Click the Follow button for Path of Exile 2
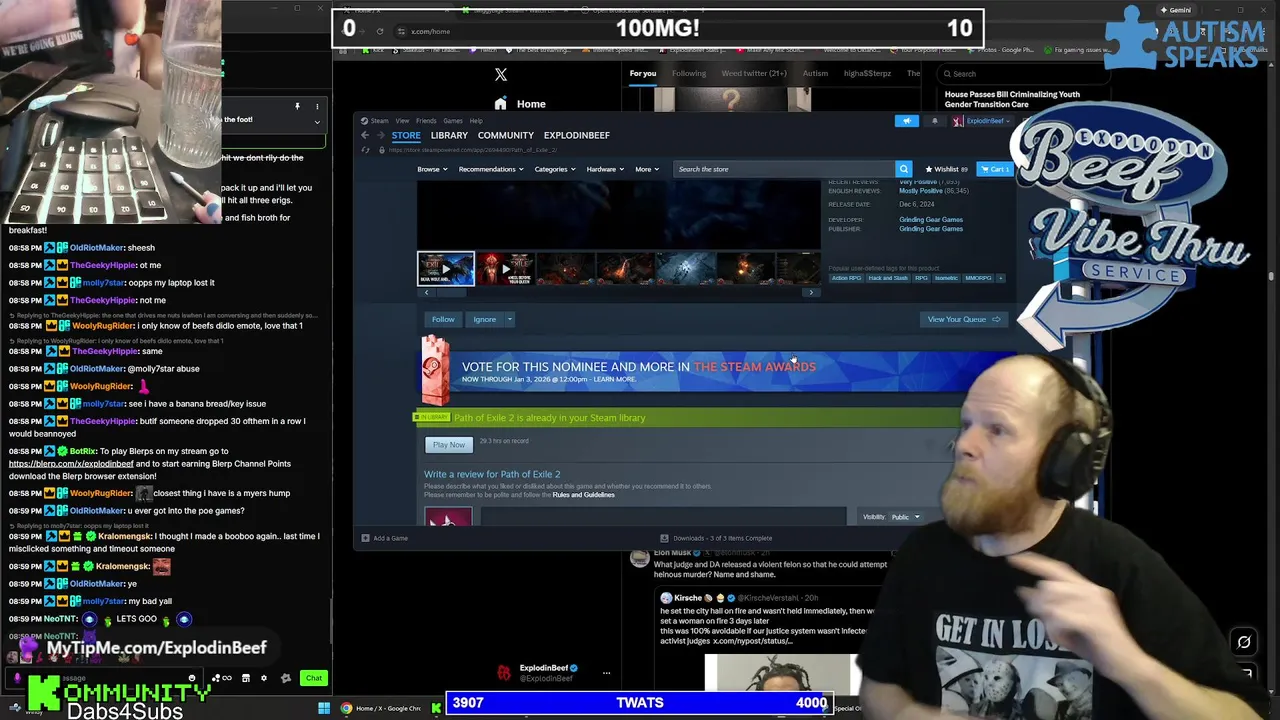 point(443,319)
